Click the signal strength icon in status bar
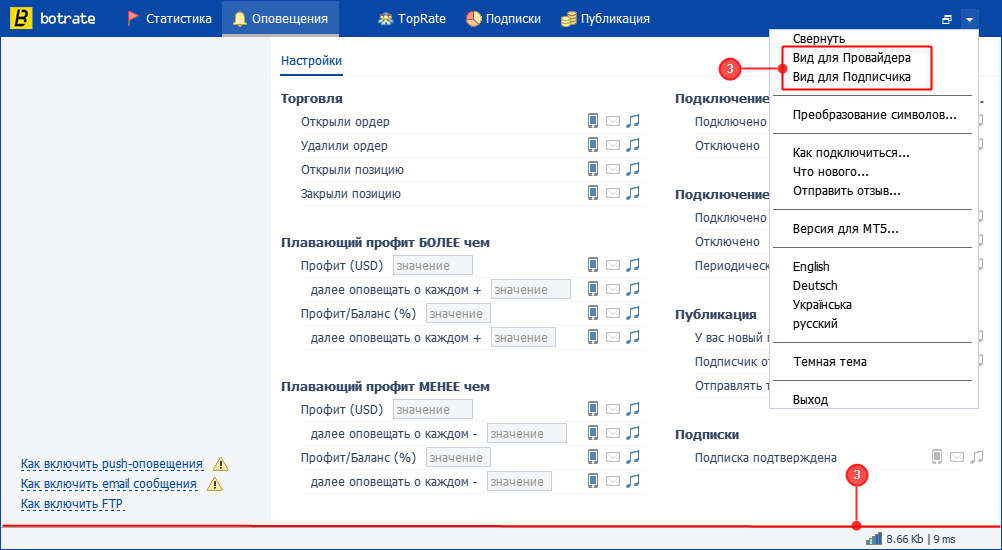Viewport: 1002px width, 550px height. tap(875, 539)
